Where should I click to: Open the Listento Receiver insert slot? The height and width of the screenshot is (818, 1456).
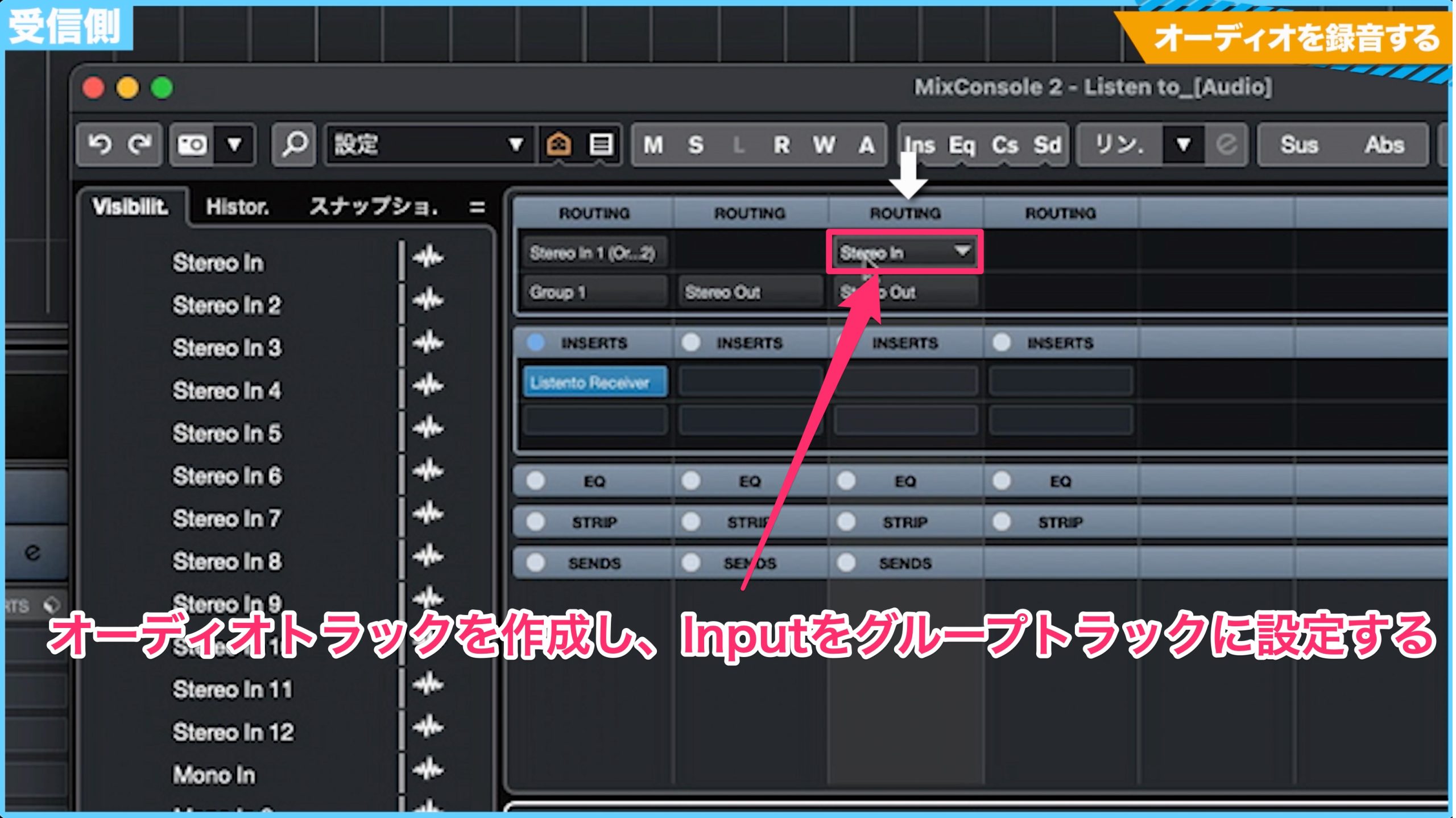[x=594, y=382]
